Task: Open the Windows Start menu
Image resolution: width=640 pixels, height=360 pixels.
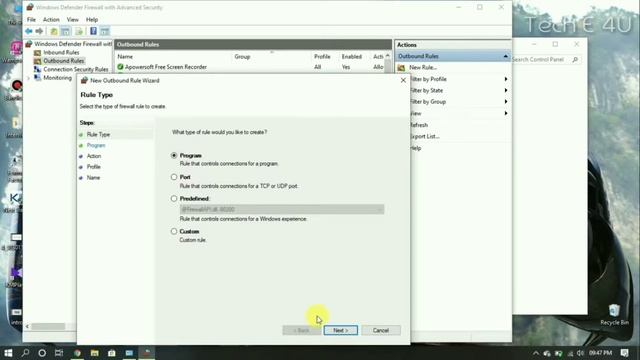Action: pyautogui.click(x=8, y=353)
